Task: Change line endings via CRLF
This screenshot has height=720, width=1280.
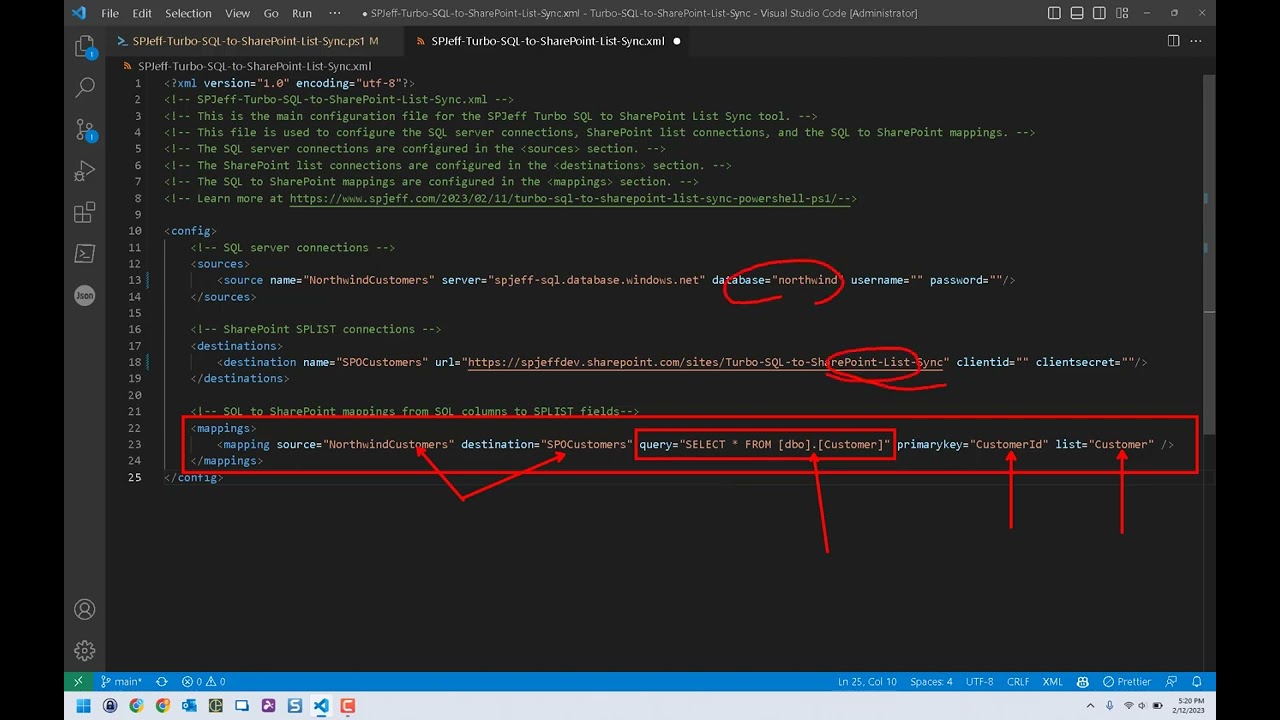Action: coord(1018,682)
